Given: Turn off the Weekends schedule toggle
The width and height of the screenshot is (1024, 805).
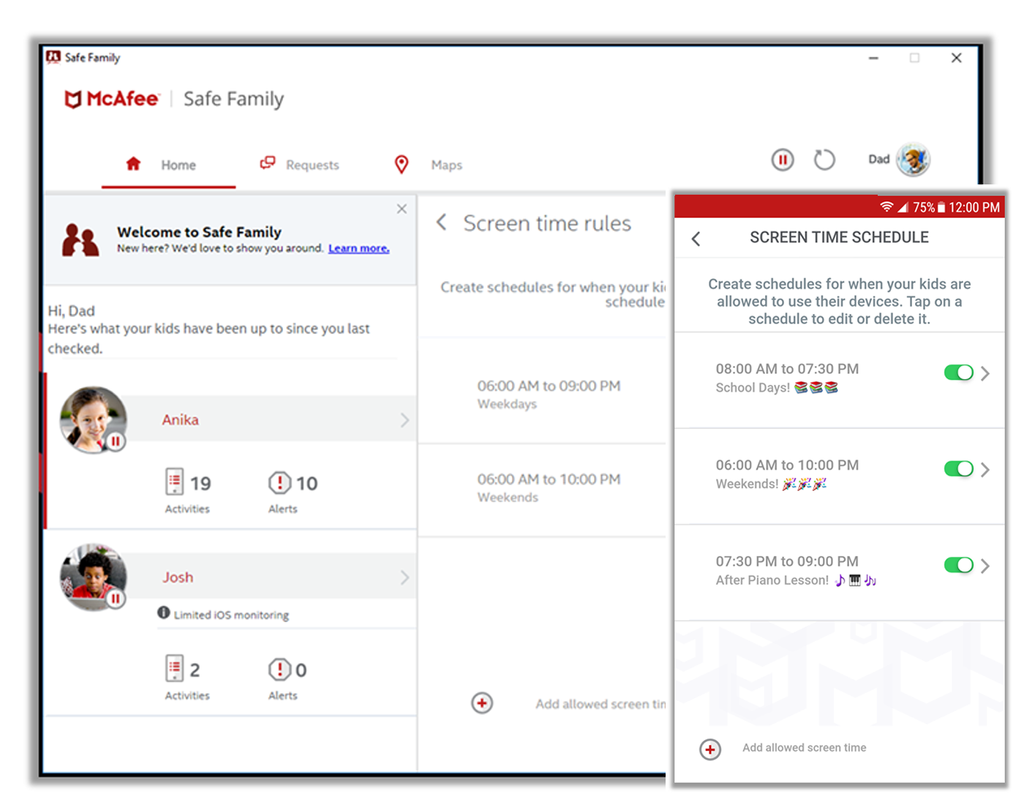Looking at the screenshot, I should (959, 468).
